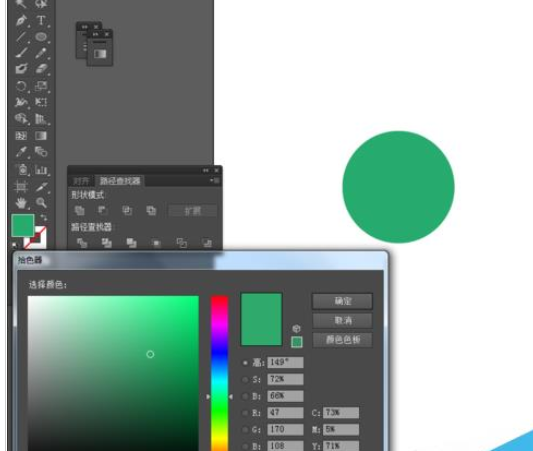Select the Column Graph tool
Viewport: 533px width, 451px height.
(x=41, y=169)
